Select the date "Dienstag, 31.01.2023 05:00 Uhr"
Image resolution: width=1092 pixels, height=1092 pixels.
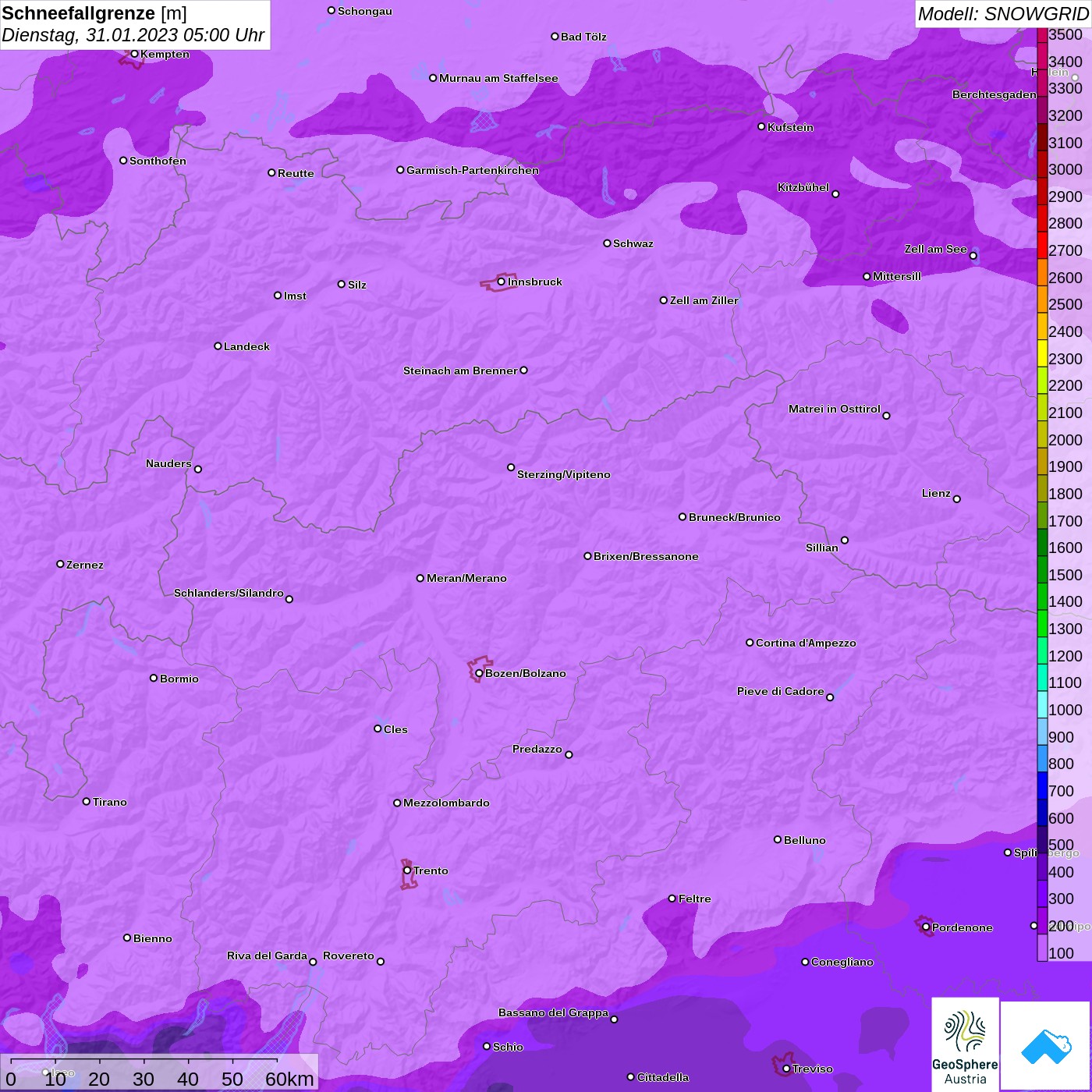coord(133,35)
